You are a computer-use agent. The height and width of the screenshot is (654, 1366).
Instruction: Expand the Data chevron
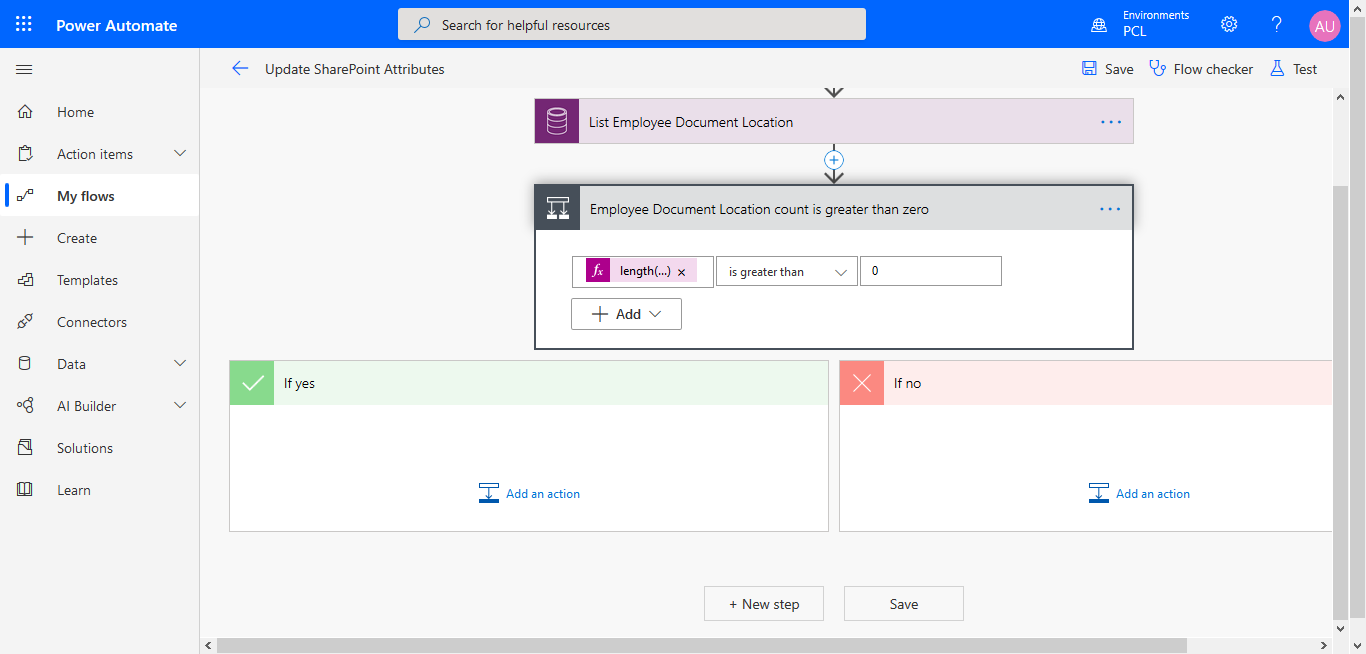tap(180, 364)
